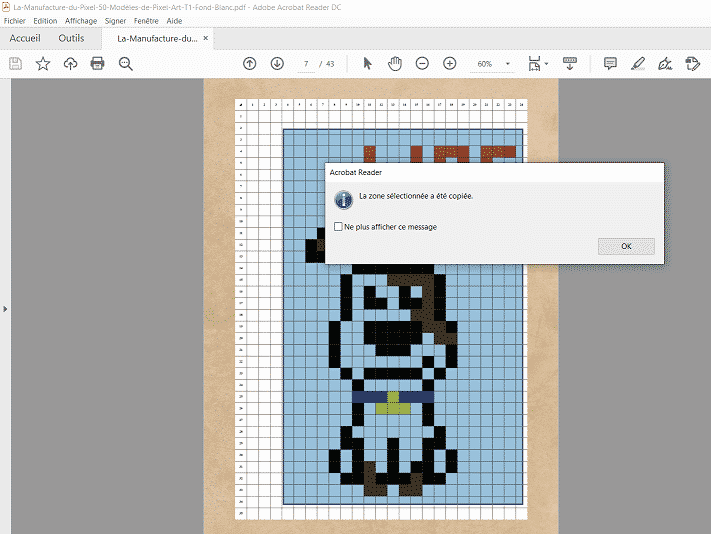The height and width of the screenshot is (534, 711).
Task: Open the sign document tool
Action: coord(665,63)
